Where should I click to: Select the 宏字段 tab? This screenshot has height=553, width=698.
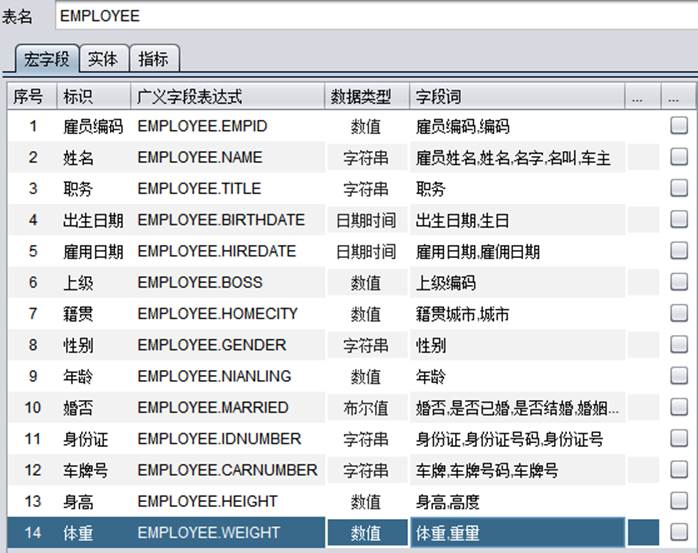click(45, 59)
